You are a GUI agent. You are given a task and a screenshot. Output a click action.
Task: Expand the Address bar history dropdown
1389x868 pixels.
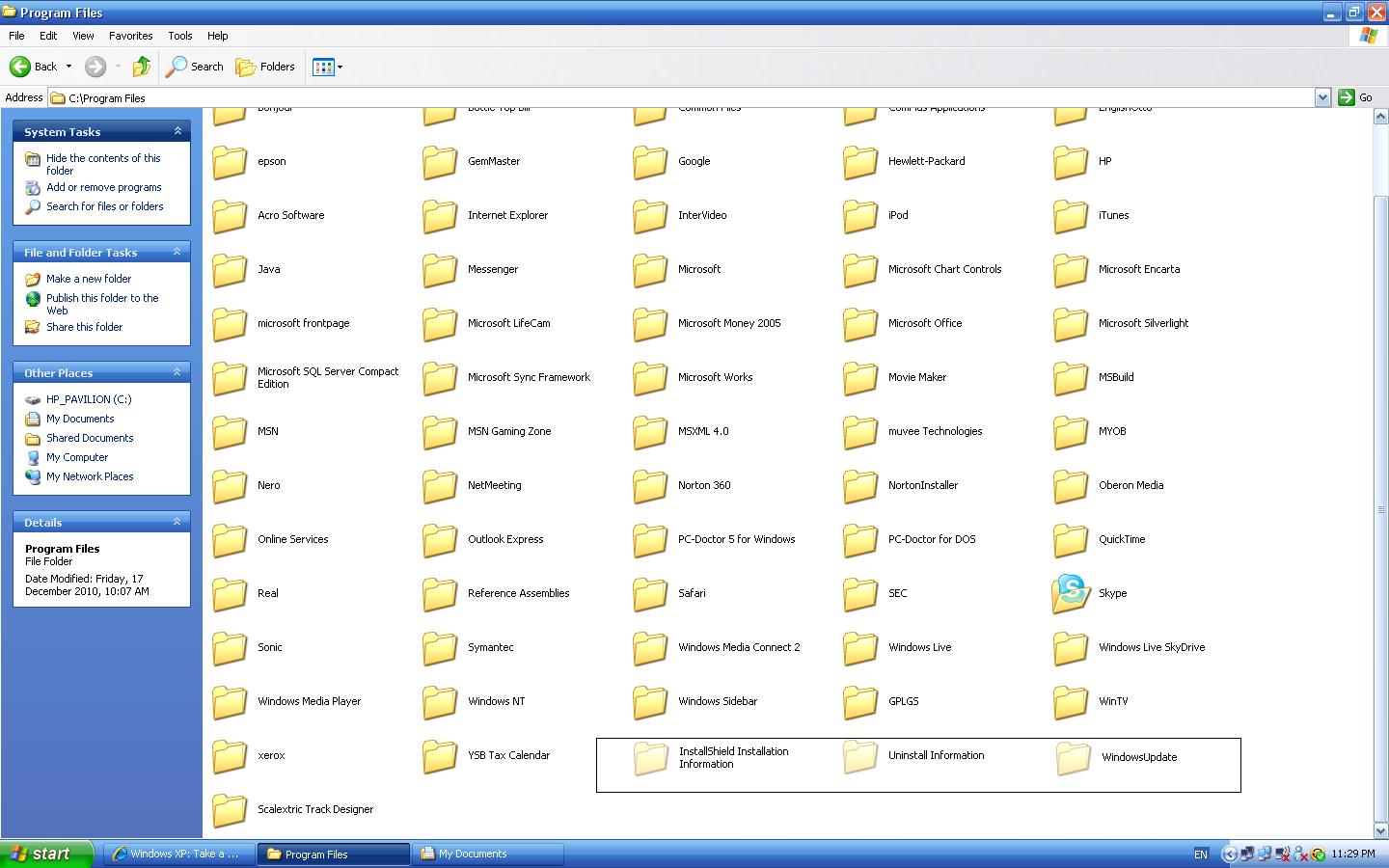(1322, 96)
